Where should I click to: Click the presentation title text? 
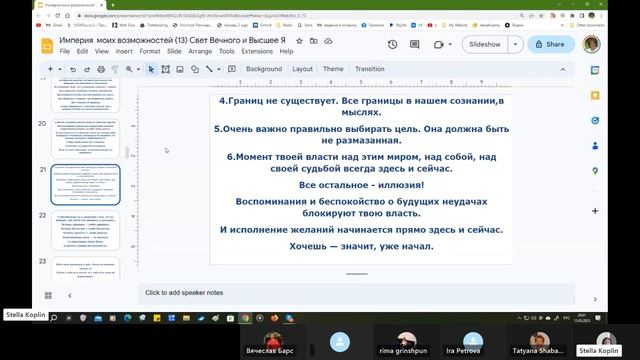coord(172,40)
